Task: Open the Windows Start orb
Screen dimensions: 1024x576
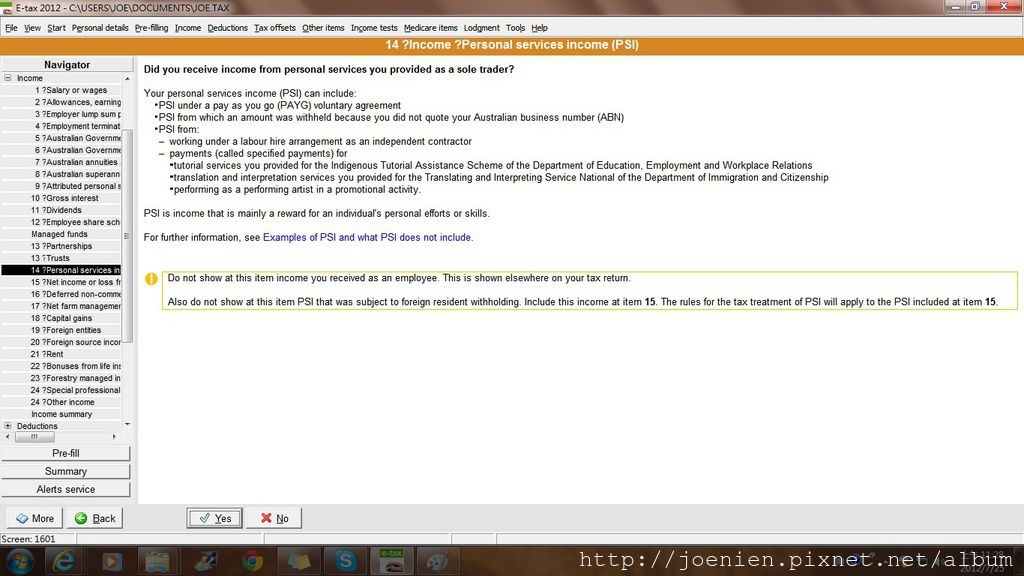Action: coord(19,561)
